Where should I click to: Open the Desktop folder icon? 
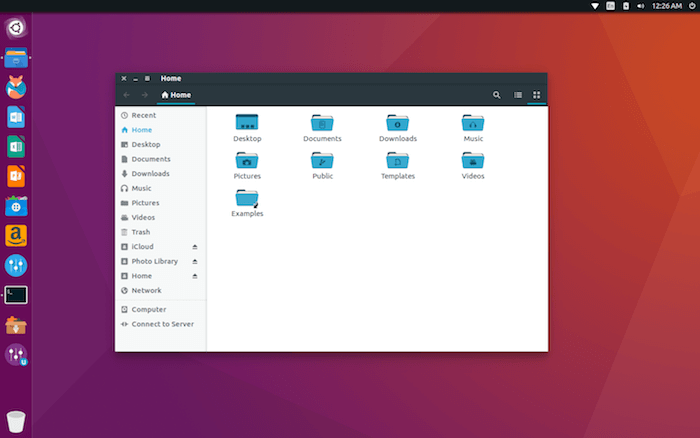point(247,122)
